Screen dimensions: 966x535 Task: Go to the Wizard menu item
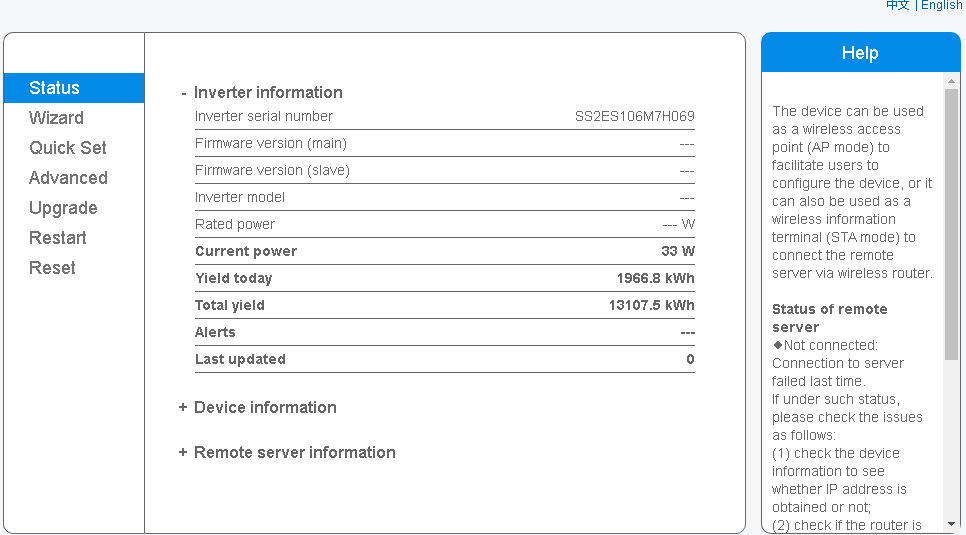(56, 118)
